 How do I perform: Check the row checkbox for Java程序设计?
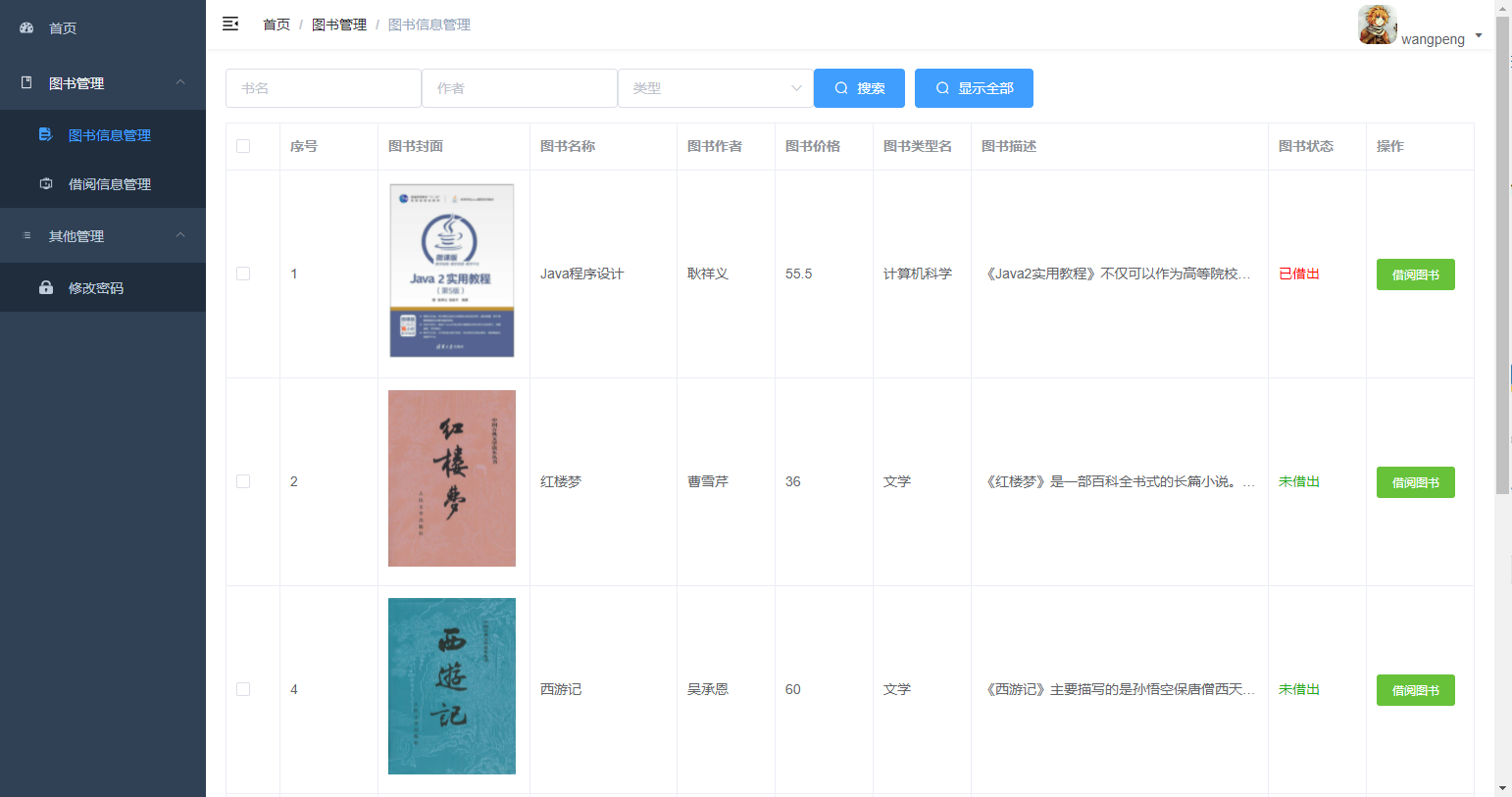(x=243, y=274)
